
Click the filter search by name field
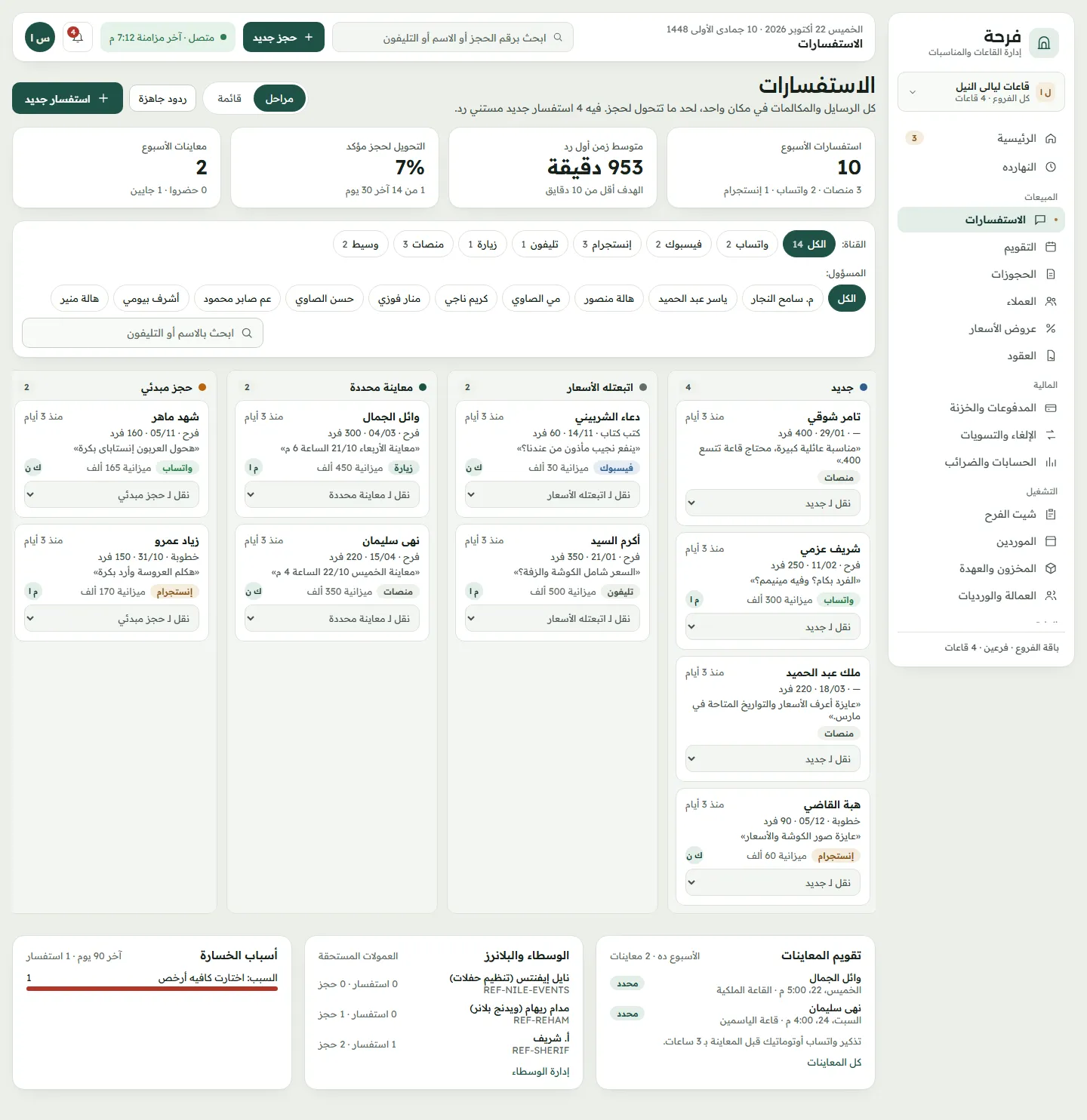pos(143,333)
